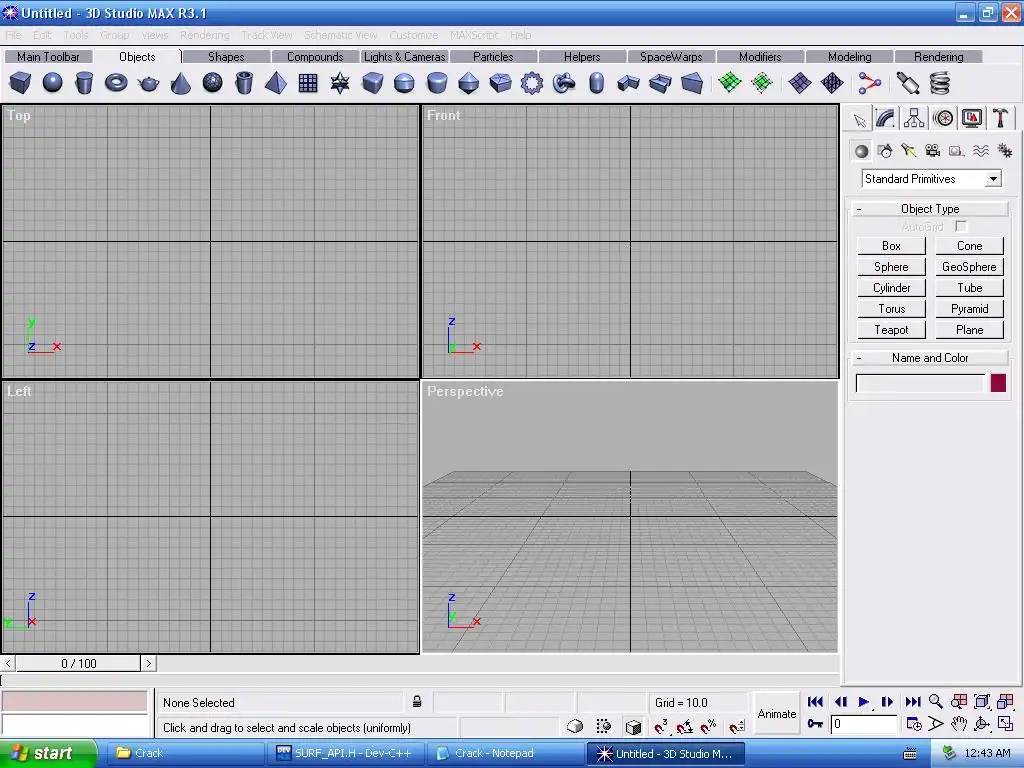Toggle Percent Snap
Screen dimensions: 1024x768
[709, 726]
